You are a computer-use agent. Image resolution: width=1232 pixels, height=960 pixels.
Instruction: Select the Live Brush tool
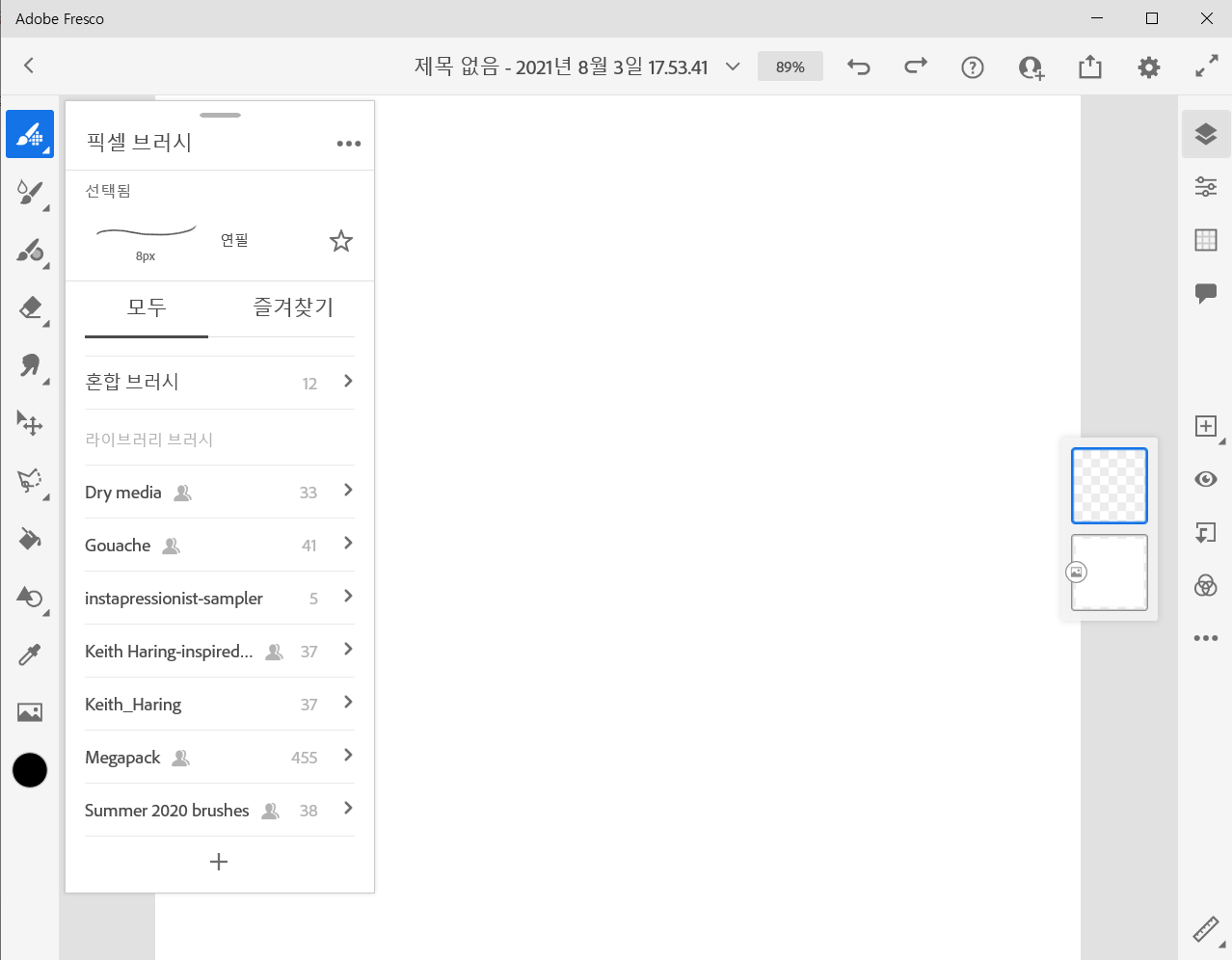tap(30, 192)
